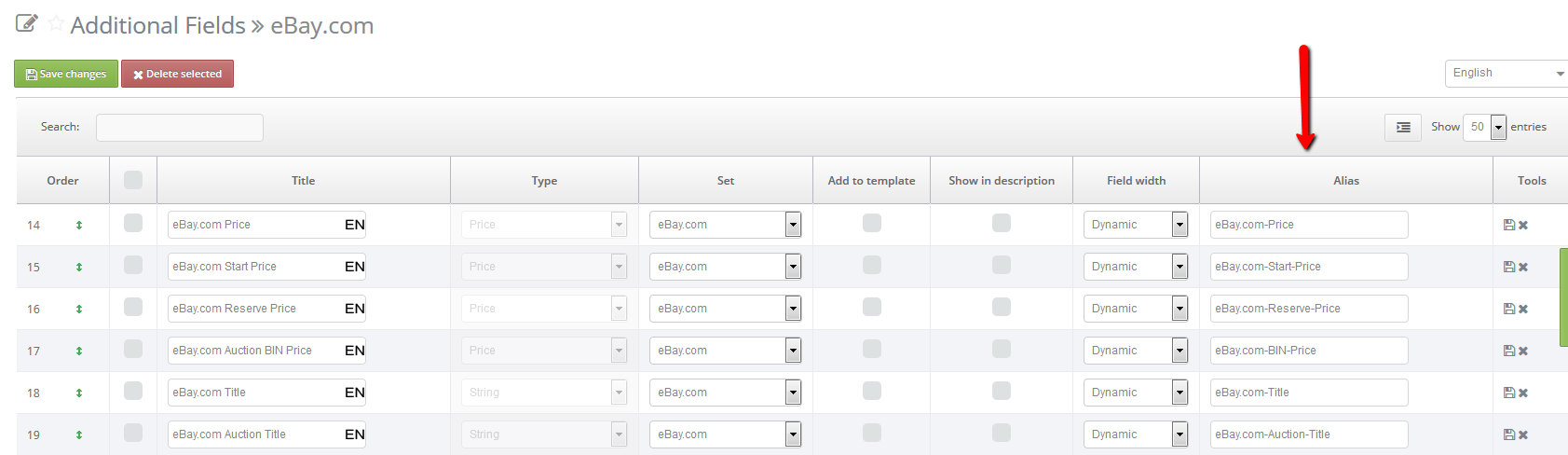Delete the eBay.com Title row
The height and width of the screenshot is (455, 1568).
[1523, 393]
